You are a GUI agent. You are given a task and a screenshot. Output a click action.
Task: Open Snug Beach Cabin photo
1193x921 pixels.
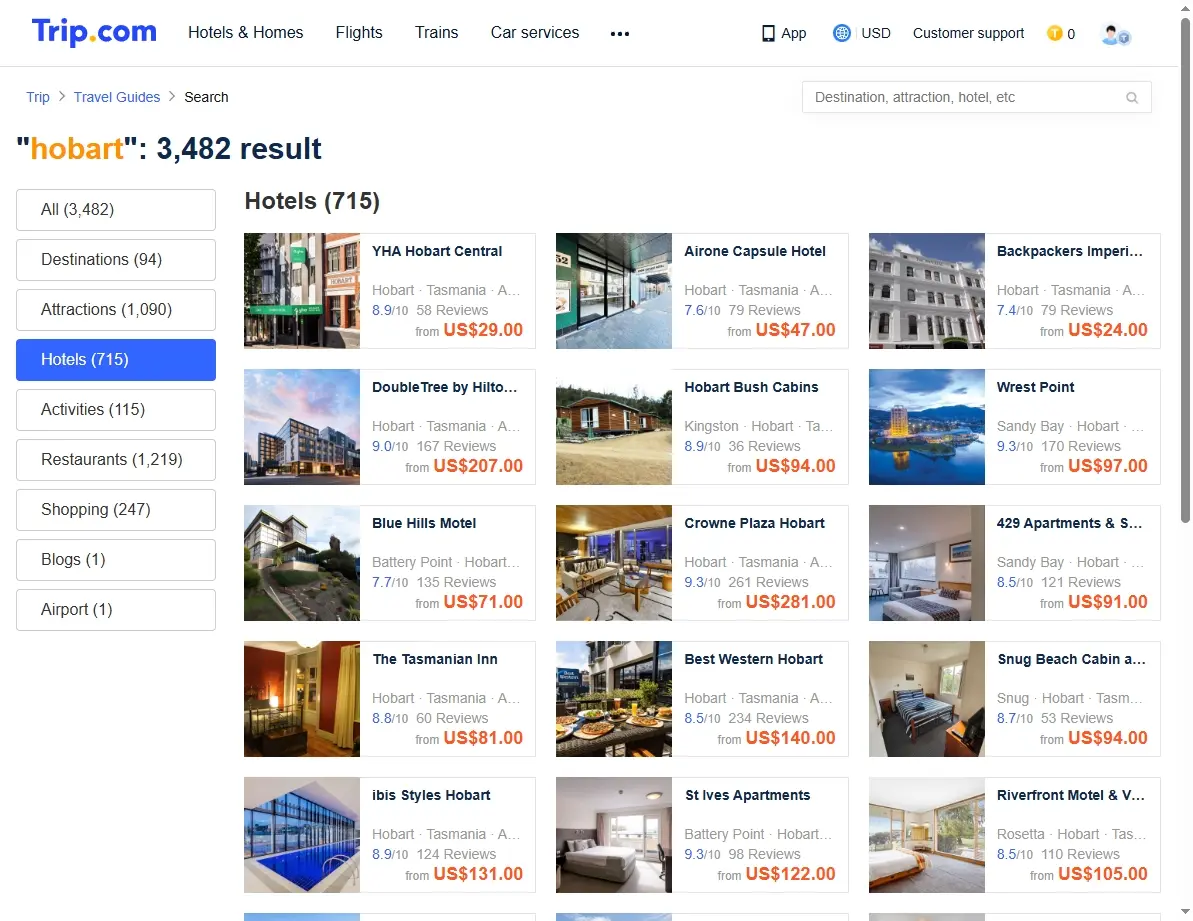[x=927, y=700]
